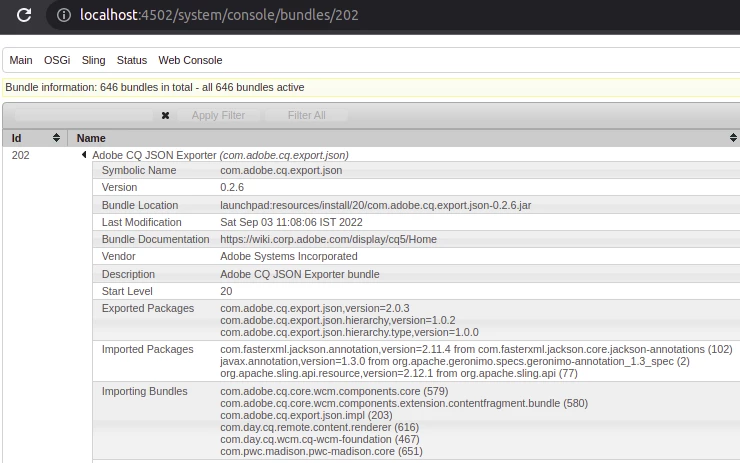Click the Bundle Location label
Image resolution: width=740 pixels, height=463 pixels.
point(140,205)
